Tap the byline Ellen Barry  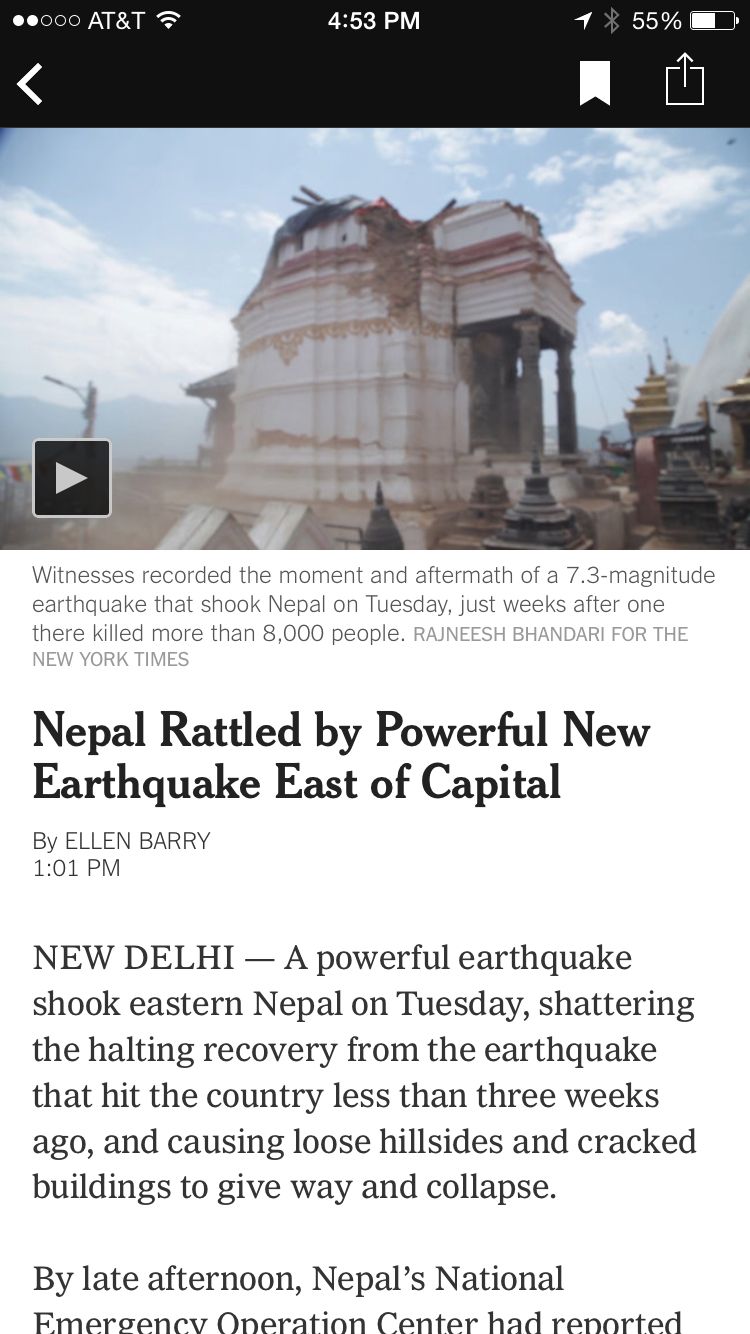pyautogui.click(x=137, y=841)
